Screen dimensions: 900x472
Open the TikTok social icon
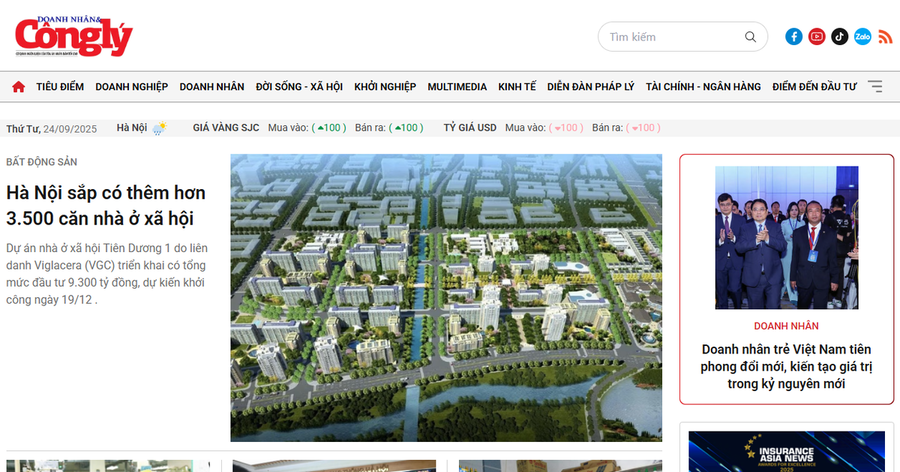click(x=840, y=37)
